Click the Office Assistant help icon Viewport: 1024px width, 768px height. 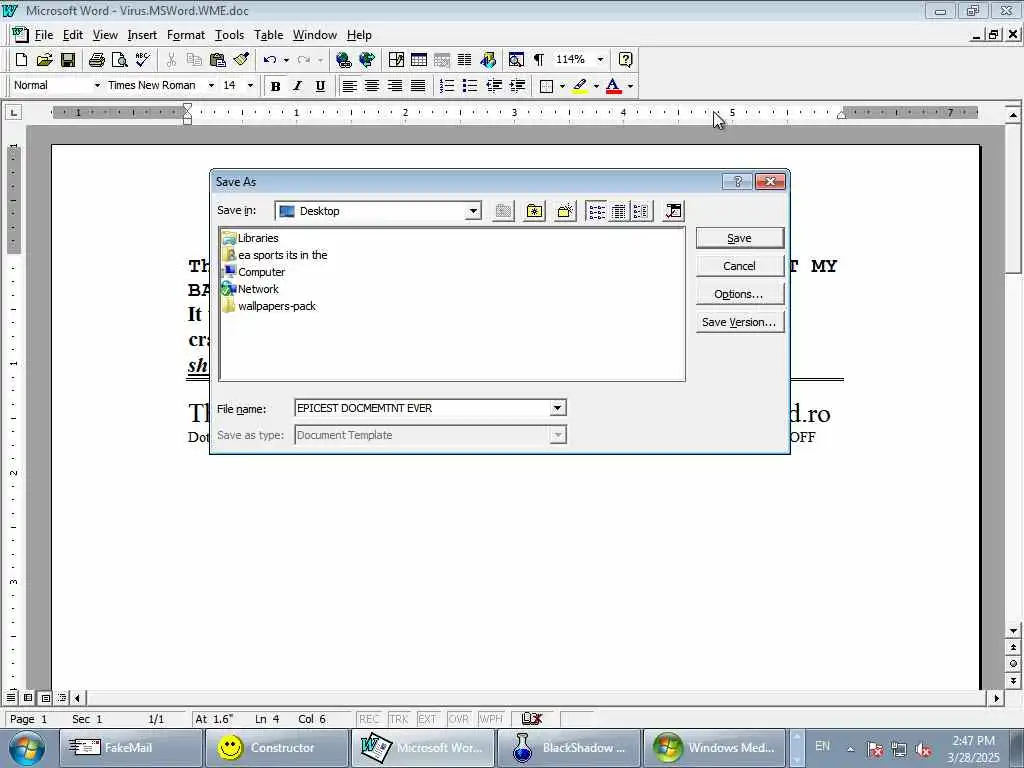[x=625, y=60]
